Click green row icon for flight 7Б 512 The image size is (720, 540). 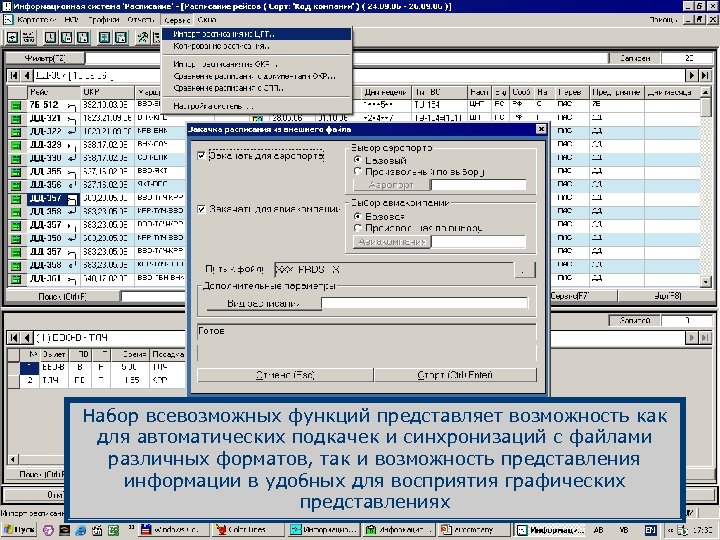tap(16, 106)
